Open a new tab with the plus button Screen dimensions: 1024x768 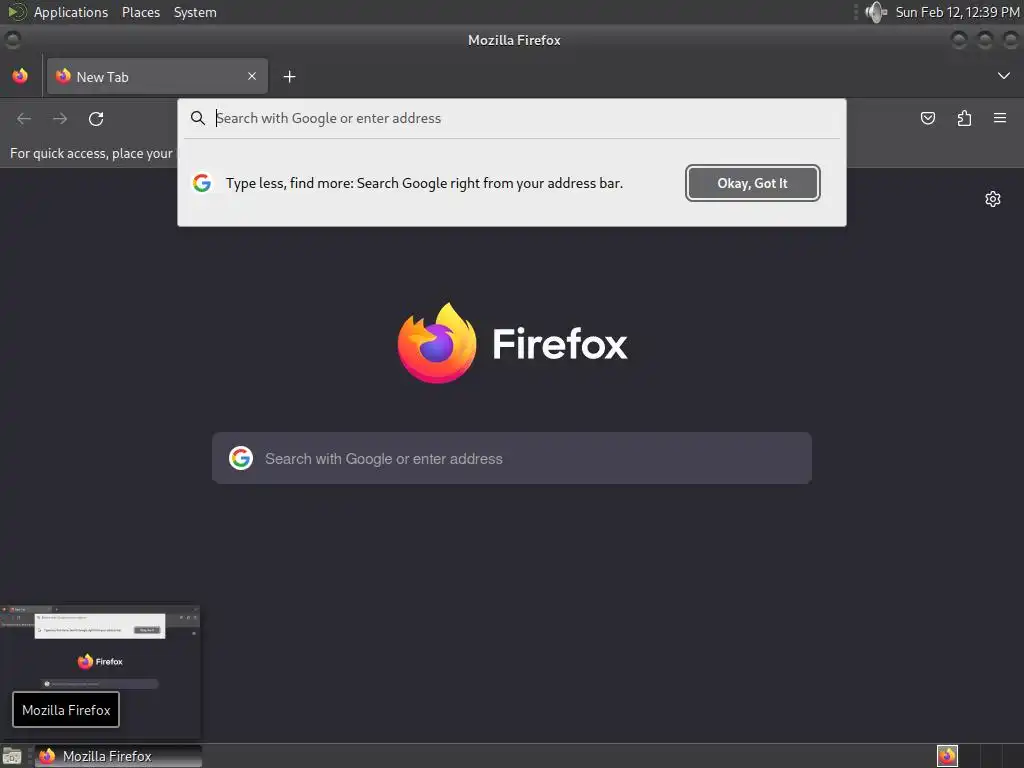point(289,77)
